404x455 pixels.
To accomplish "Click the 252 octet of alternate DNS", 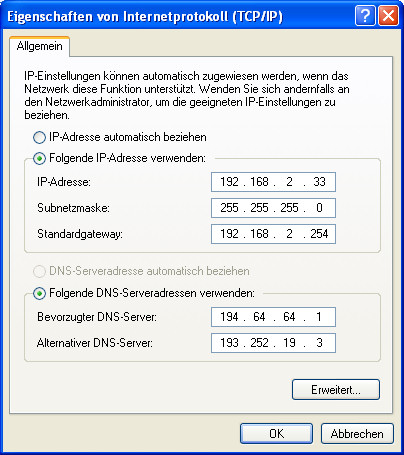I will coord(259,343).
